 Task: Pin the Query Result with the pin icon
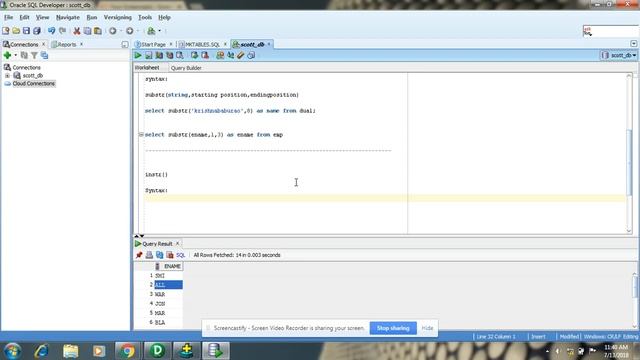tap(139, 255)
